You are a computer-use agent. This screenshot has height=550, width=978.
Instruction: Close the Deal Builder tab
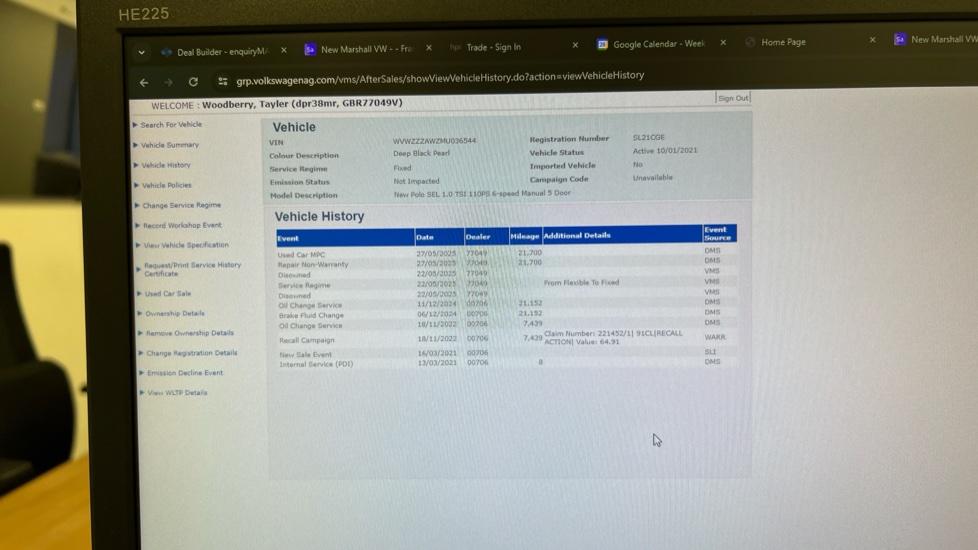tap(284, 50)
